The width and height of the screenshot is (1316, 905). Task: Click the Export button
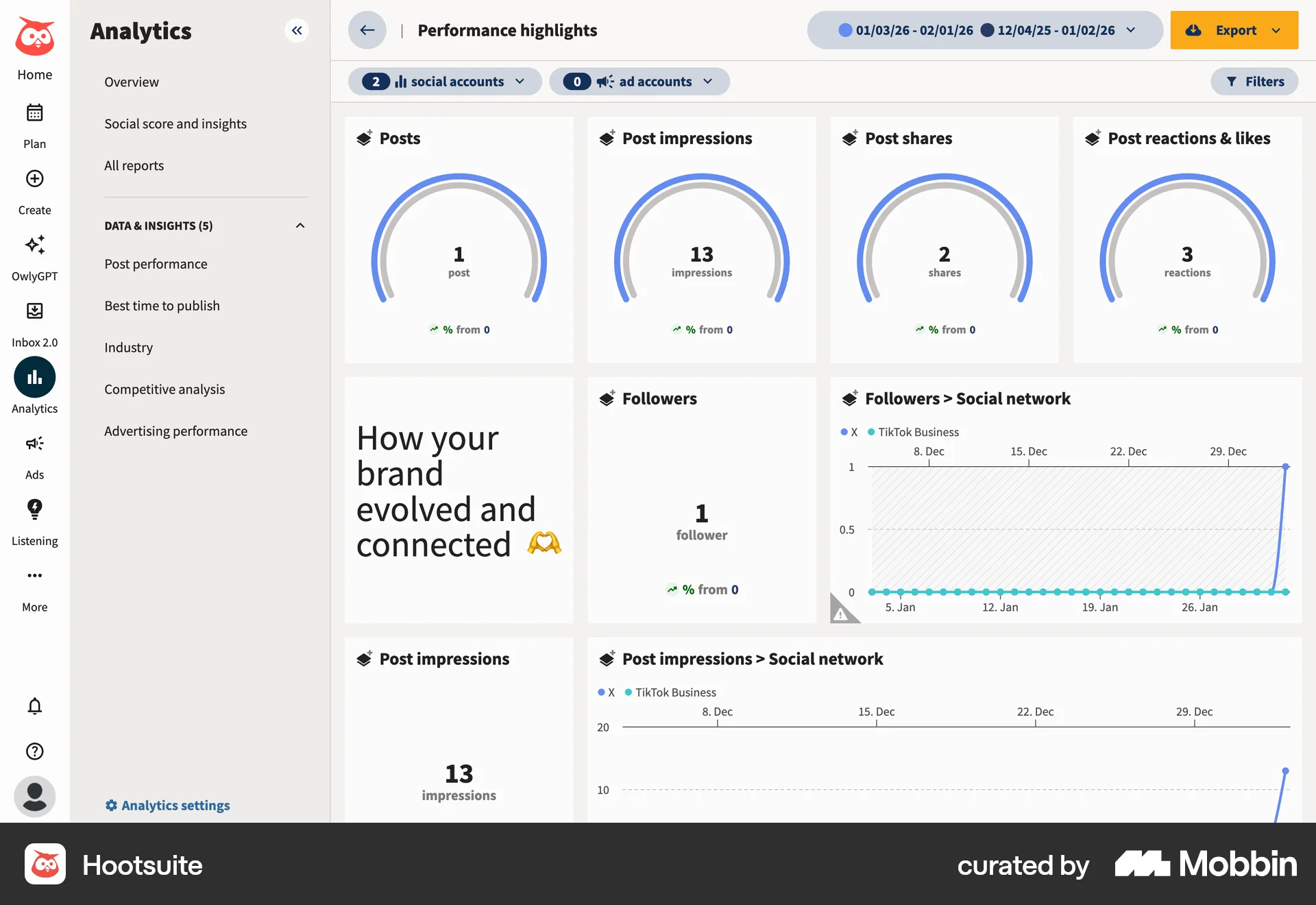click(1234, 30)
